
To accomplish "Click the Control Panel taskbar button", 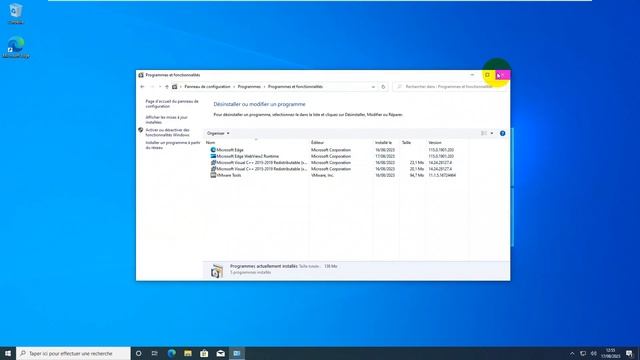I will tap(237, 353).
